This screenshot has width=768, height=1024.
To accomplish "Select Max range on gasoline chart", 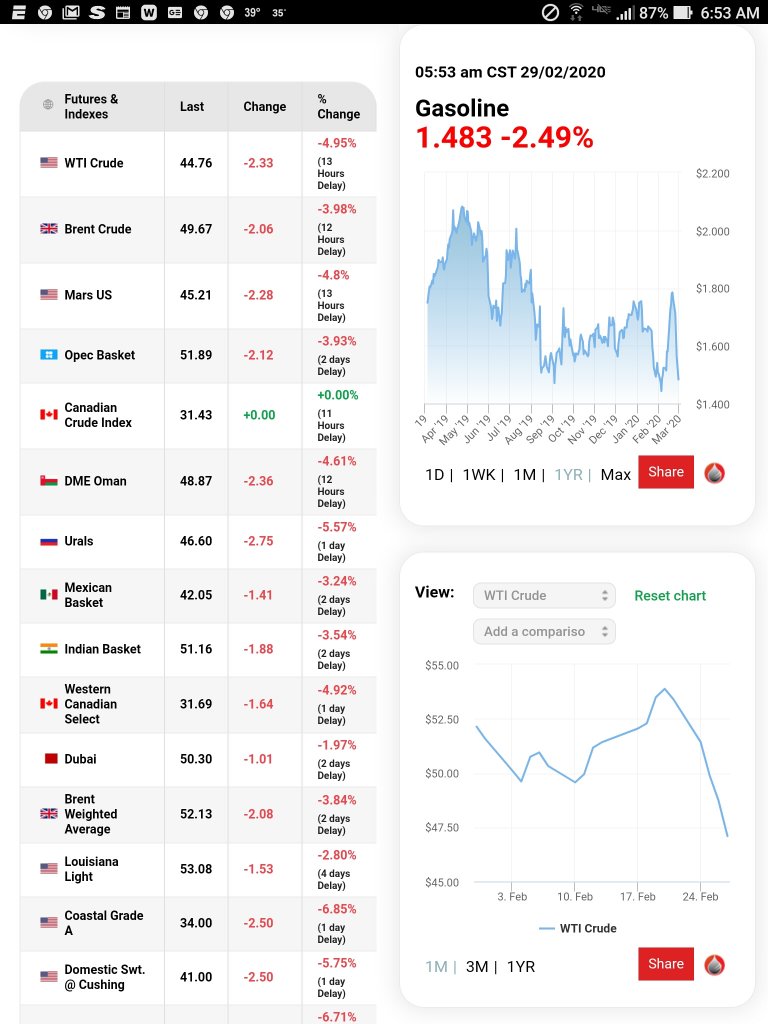I will (615, 475).
